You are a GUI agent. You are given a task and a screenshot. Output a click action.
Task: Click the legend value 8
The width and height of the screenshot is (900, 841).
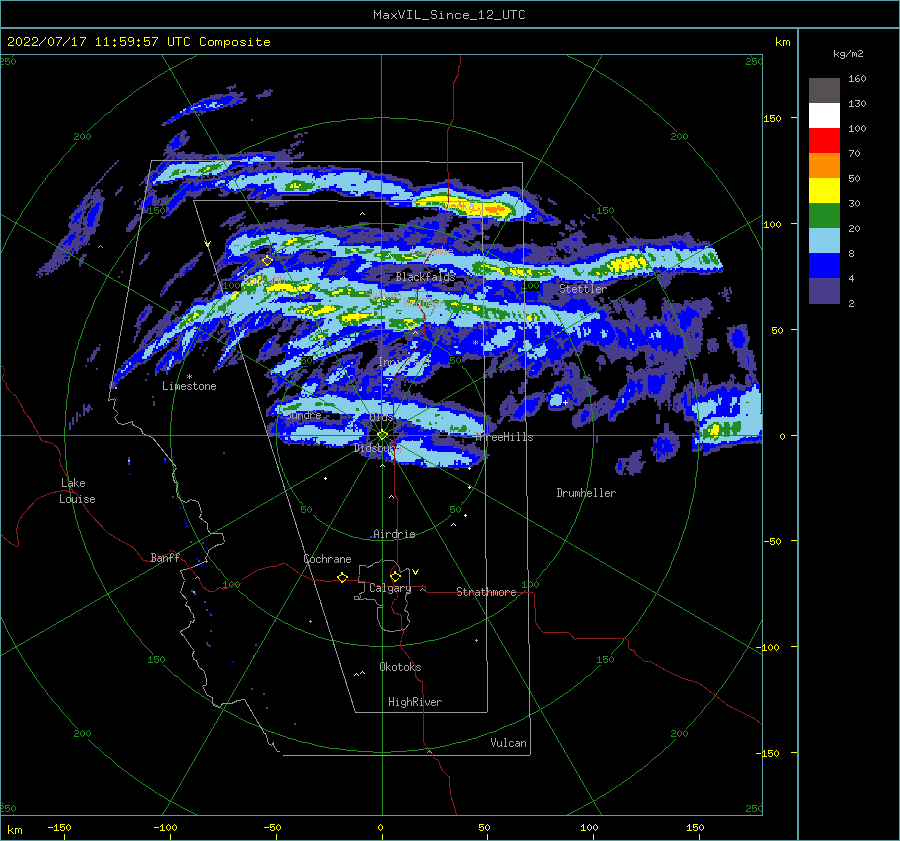(851, 254)
